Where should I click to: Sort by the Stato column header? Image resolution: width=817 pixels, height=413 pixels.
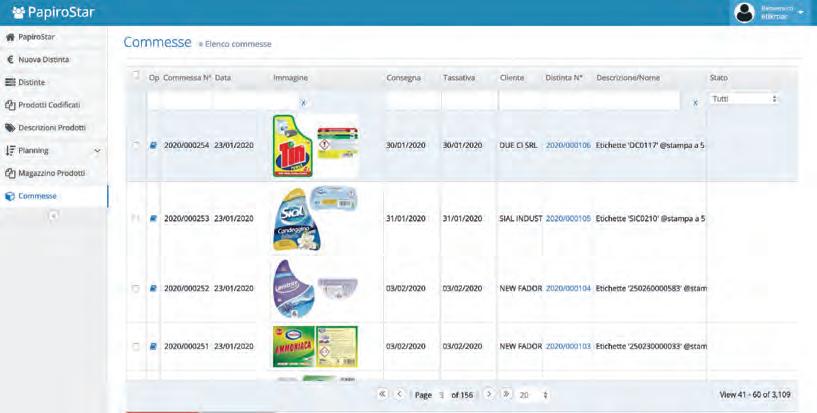point(719,78)
